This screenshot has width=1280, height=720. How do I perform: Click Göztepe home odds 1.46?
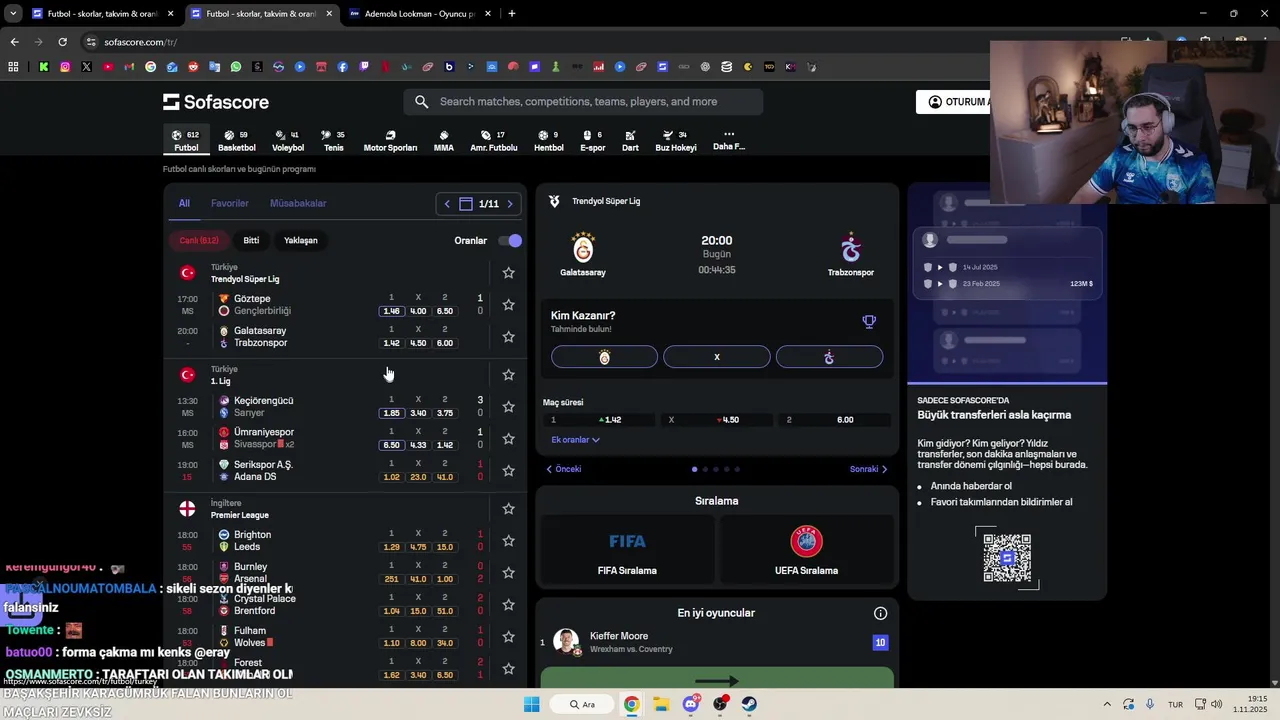pyautogui.click(x=391, y=311)
